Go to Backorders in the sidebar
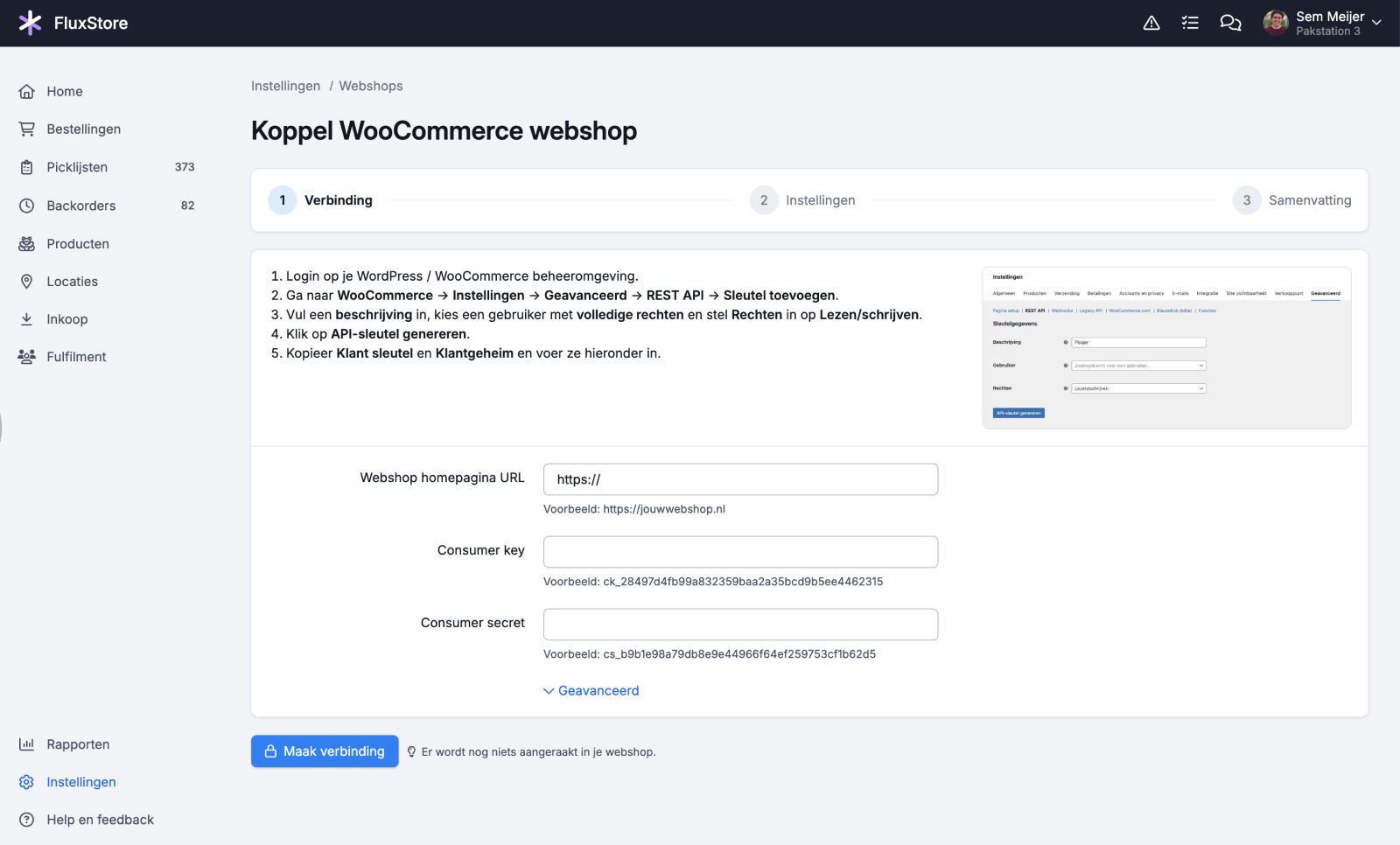The image size is (1400, 845). click(80, 206)
